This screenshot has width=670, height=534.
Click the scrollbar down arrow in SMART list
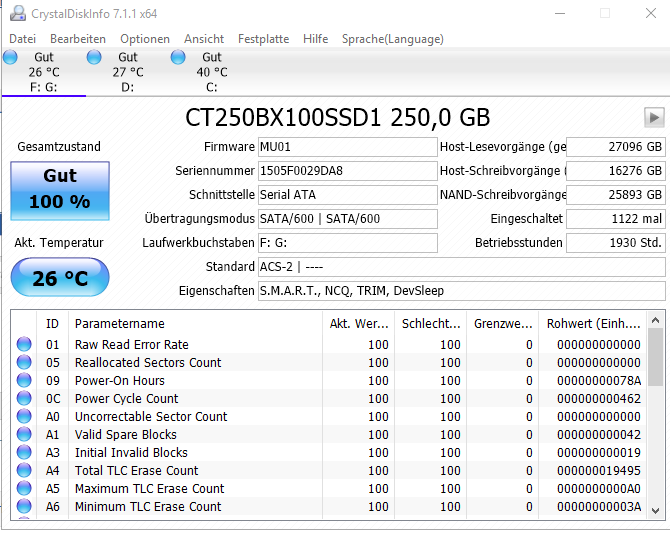(x=656, y=510)
